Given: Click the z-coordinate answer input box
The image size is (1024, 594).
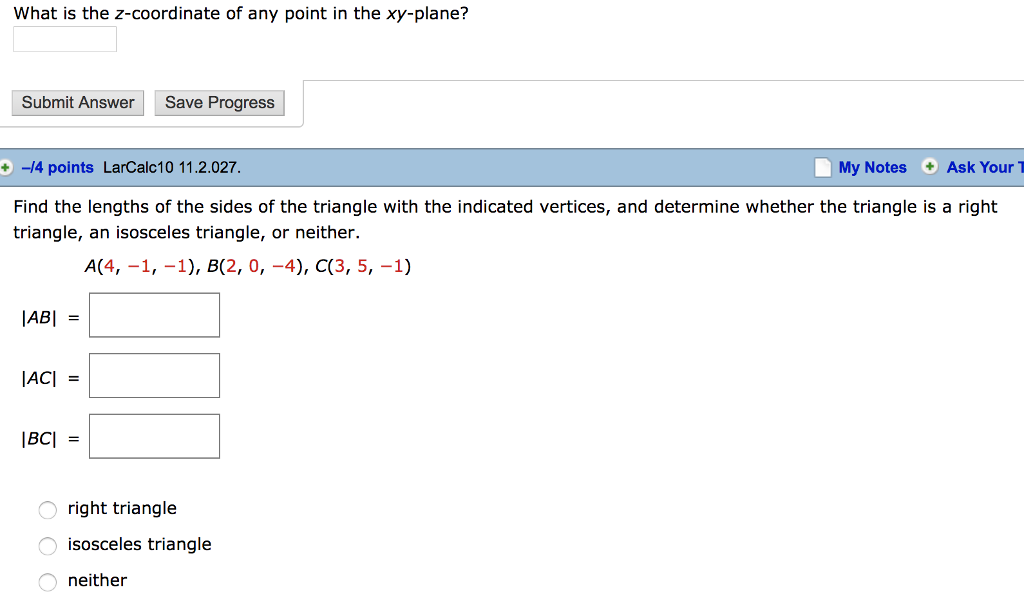Looking at the screenshot, I should coord(64,38).
